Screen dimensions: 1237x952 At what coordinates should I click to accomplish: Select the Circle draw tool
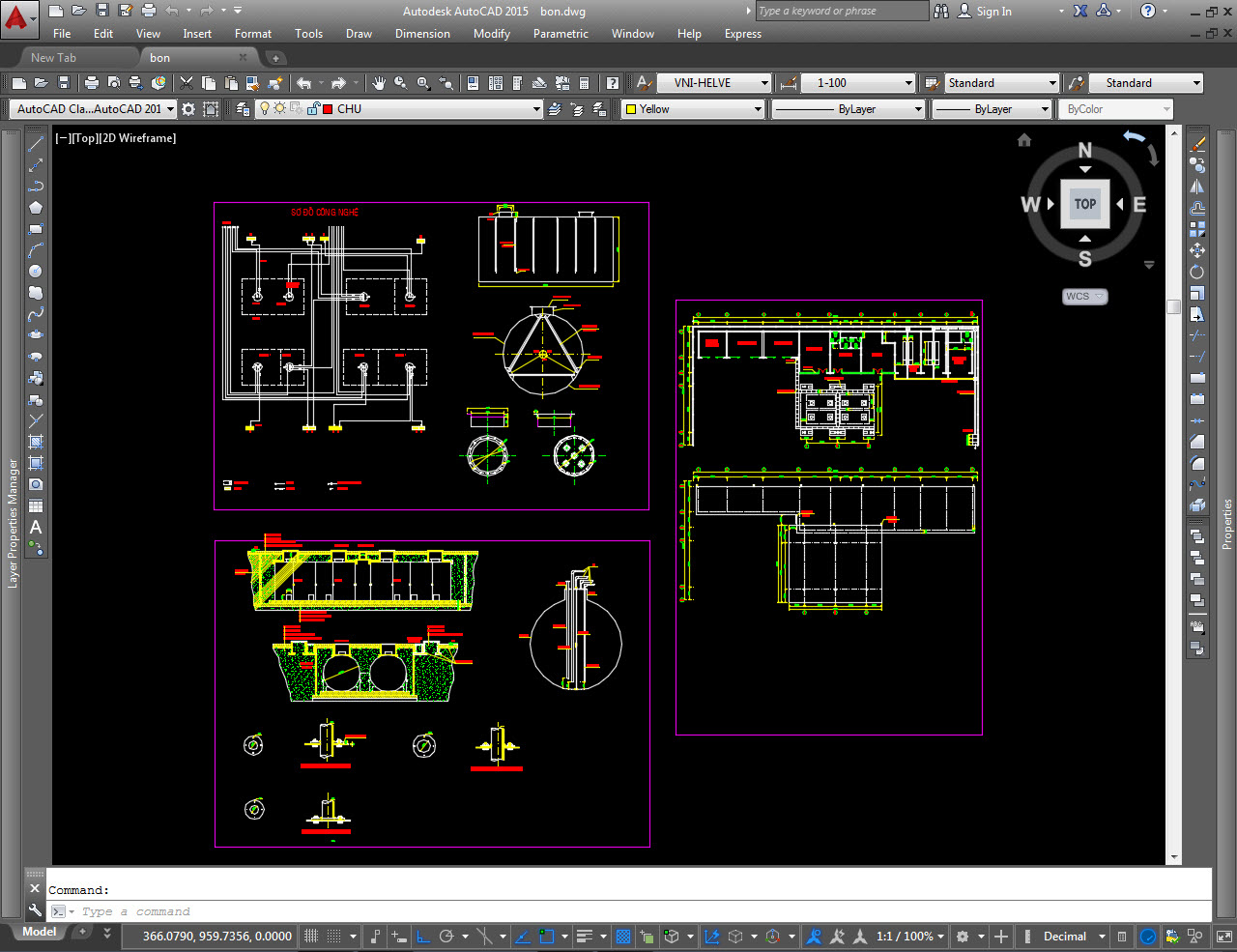coord(36,272)
